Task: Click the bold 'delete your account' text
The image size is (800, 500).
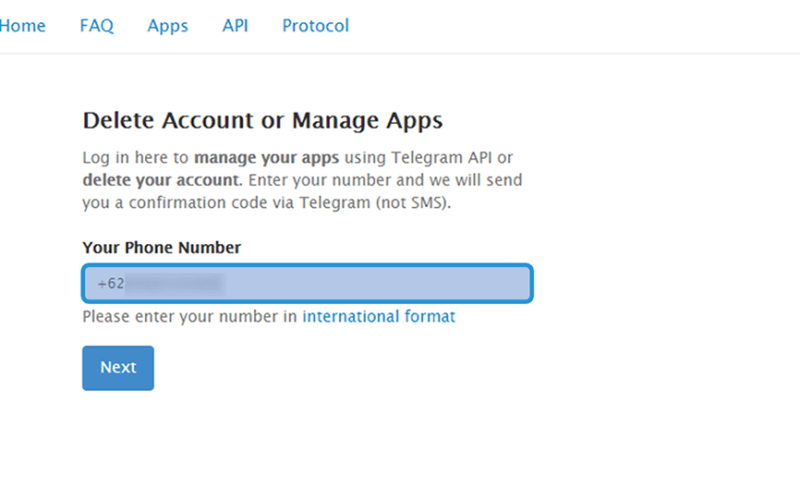Action: pos(161,180)
